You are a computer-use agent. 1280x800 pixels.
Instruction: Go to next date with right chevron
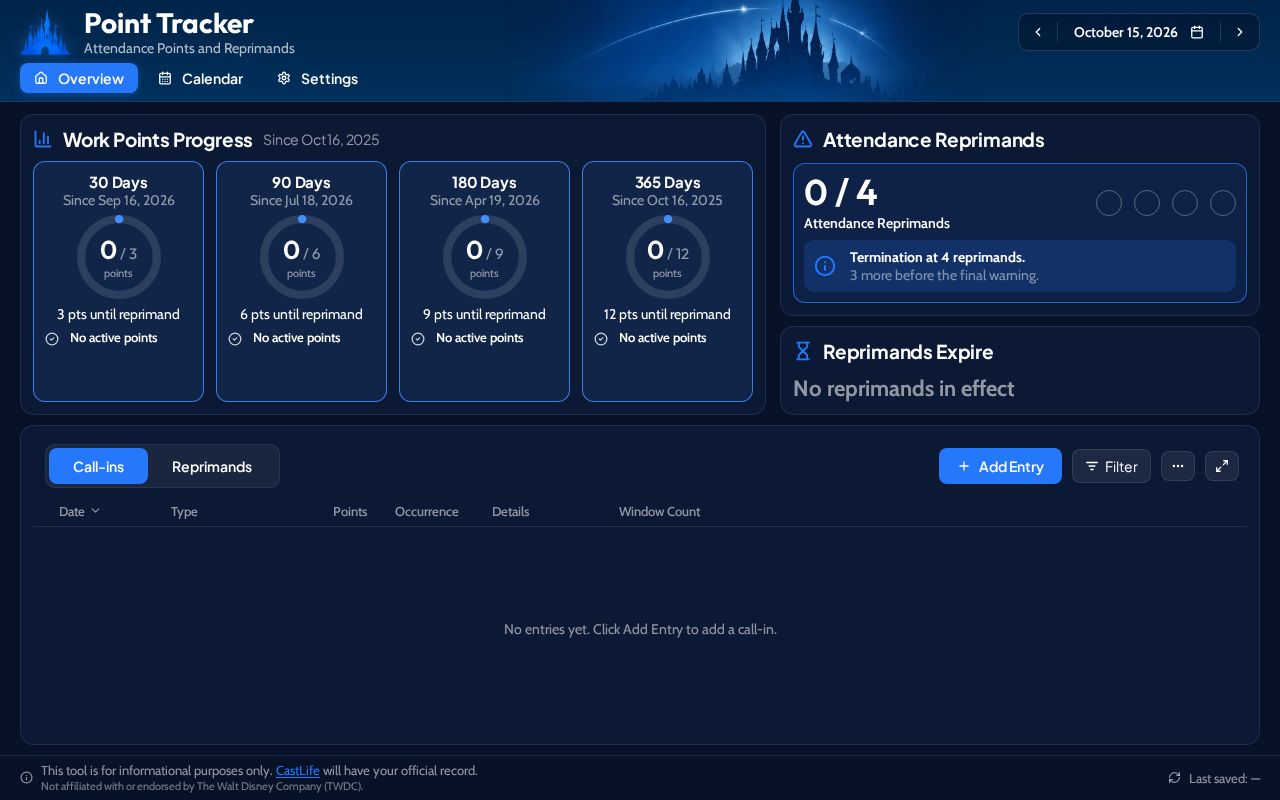tap(1240, 32)
